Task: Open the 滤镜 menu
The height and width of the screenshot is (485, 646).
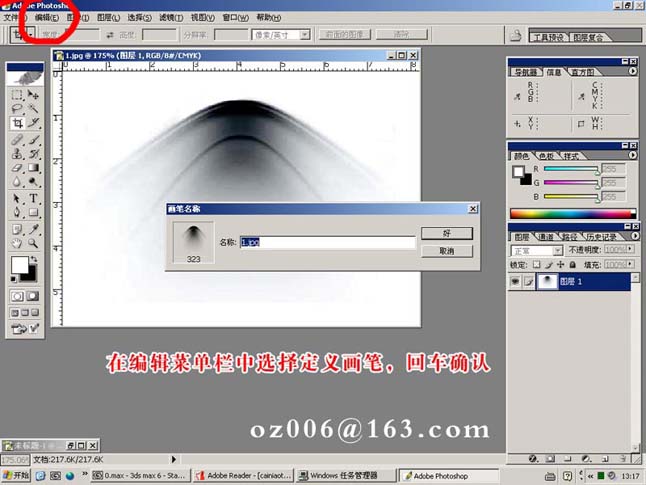Action: click(170, 18)
